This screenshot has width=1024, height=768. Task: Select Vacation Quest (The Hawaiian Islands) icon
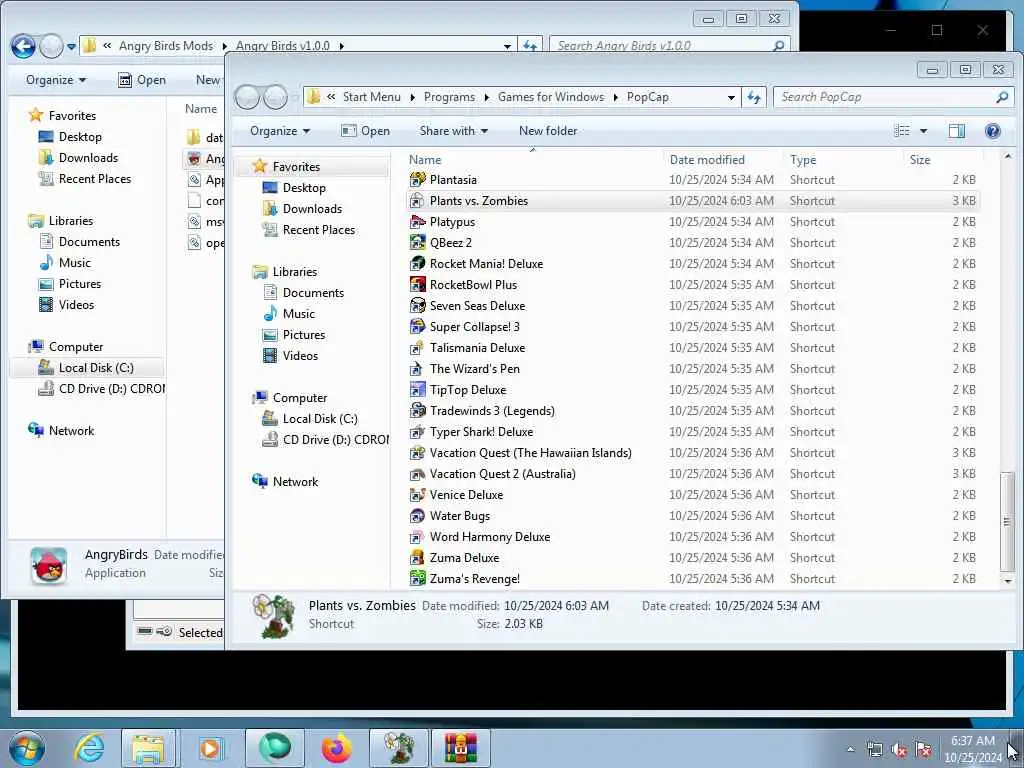click(x=417, y=453)
